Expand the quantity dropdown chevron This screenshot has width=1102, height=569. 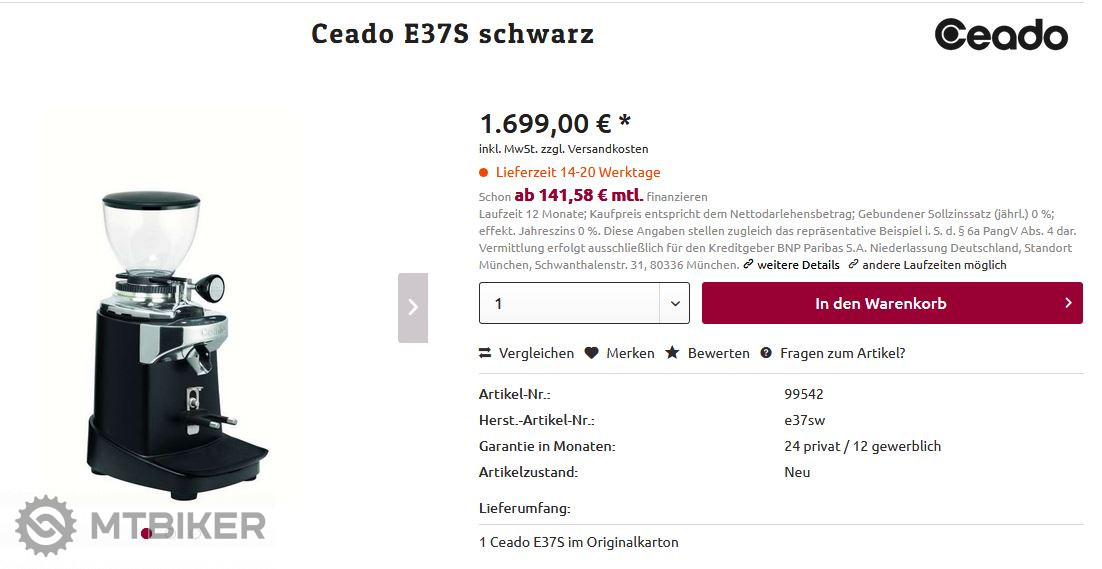point(675,303)
